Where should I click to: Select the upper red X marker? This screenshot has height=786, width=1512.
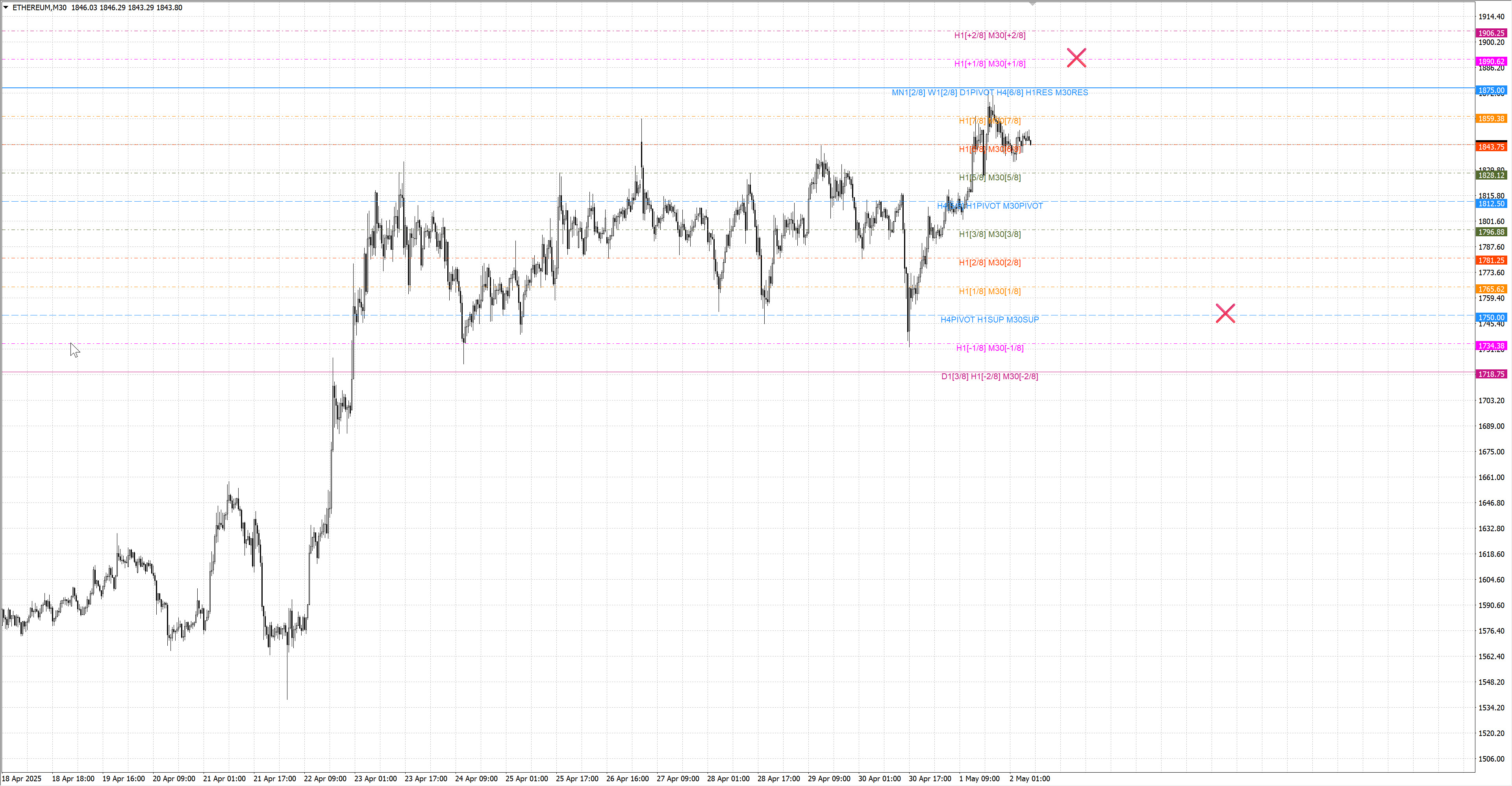coord(1077,57)
